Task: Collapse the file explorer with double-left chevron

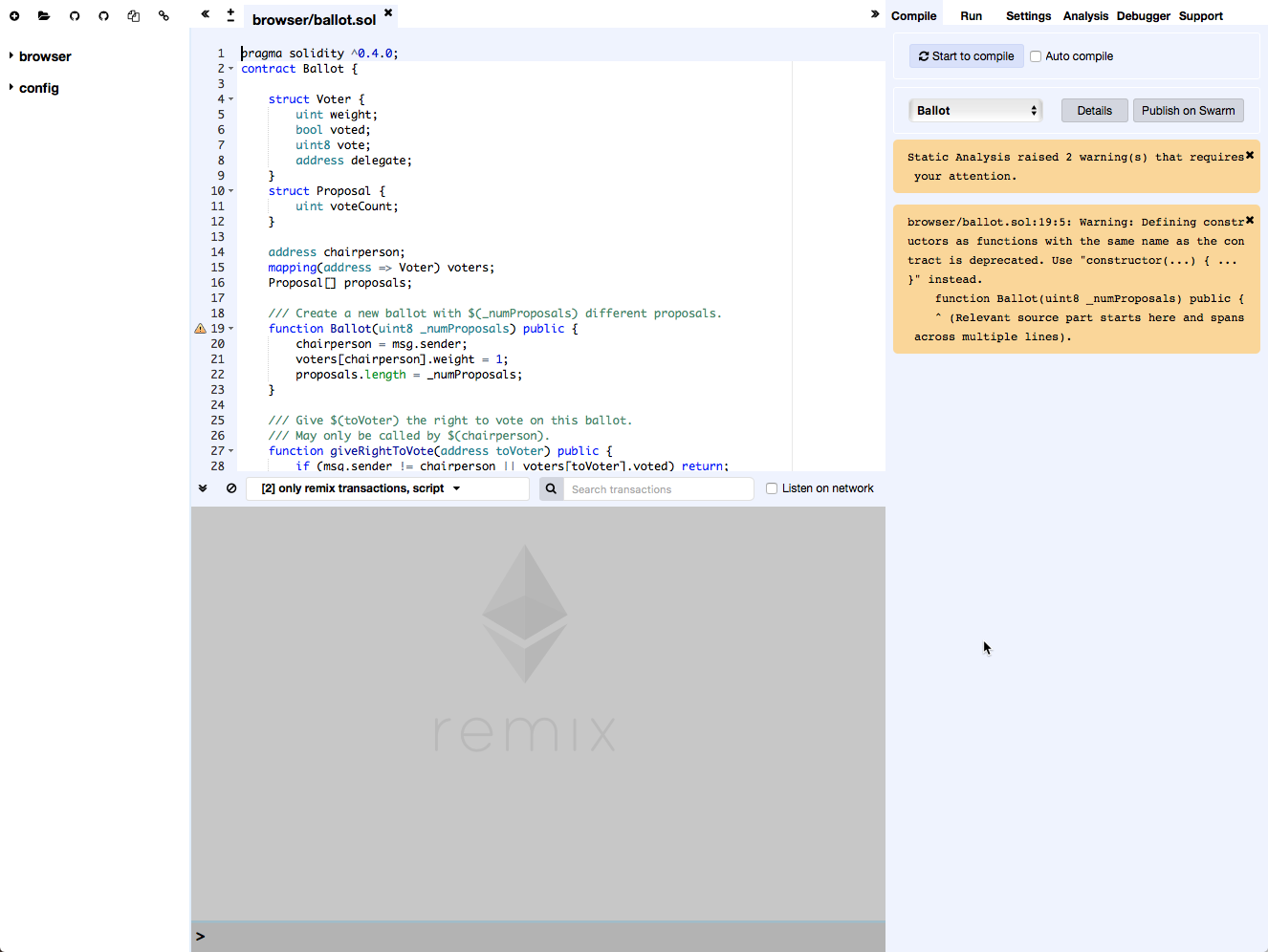Action: pos(206,14)
